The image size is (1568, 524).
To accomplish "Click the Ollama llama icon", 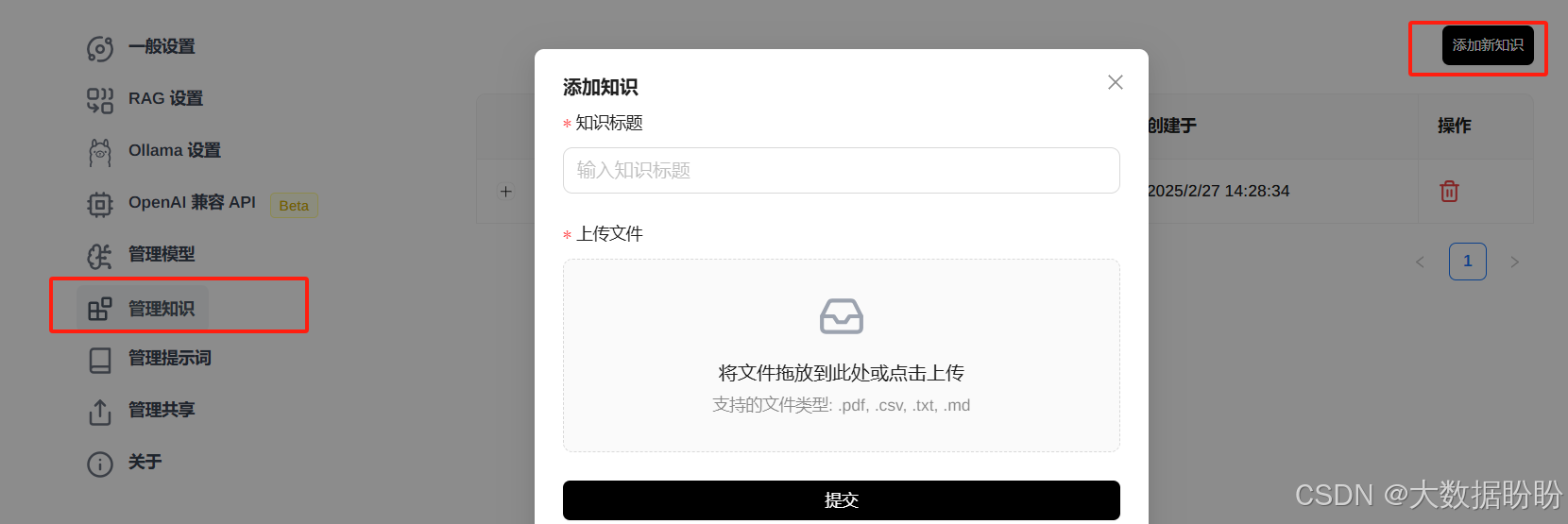I will [x=100, y=152].
